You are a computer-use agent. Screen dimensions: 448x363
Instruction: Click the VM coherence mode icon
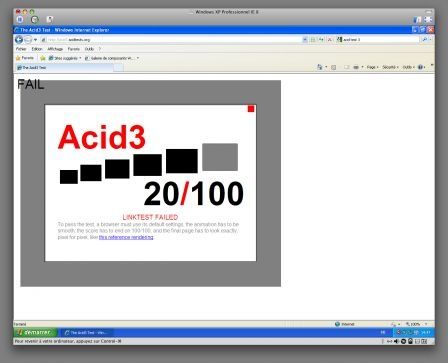coord(417,20)
